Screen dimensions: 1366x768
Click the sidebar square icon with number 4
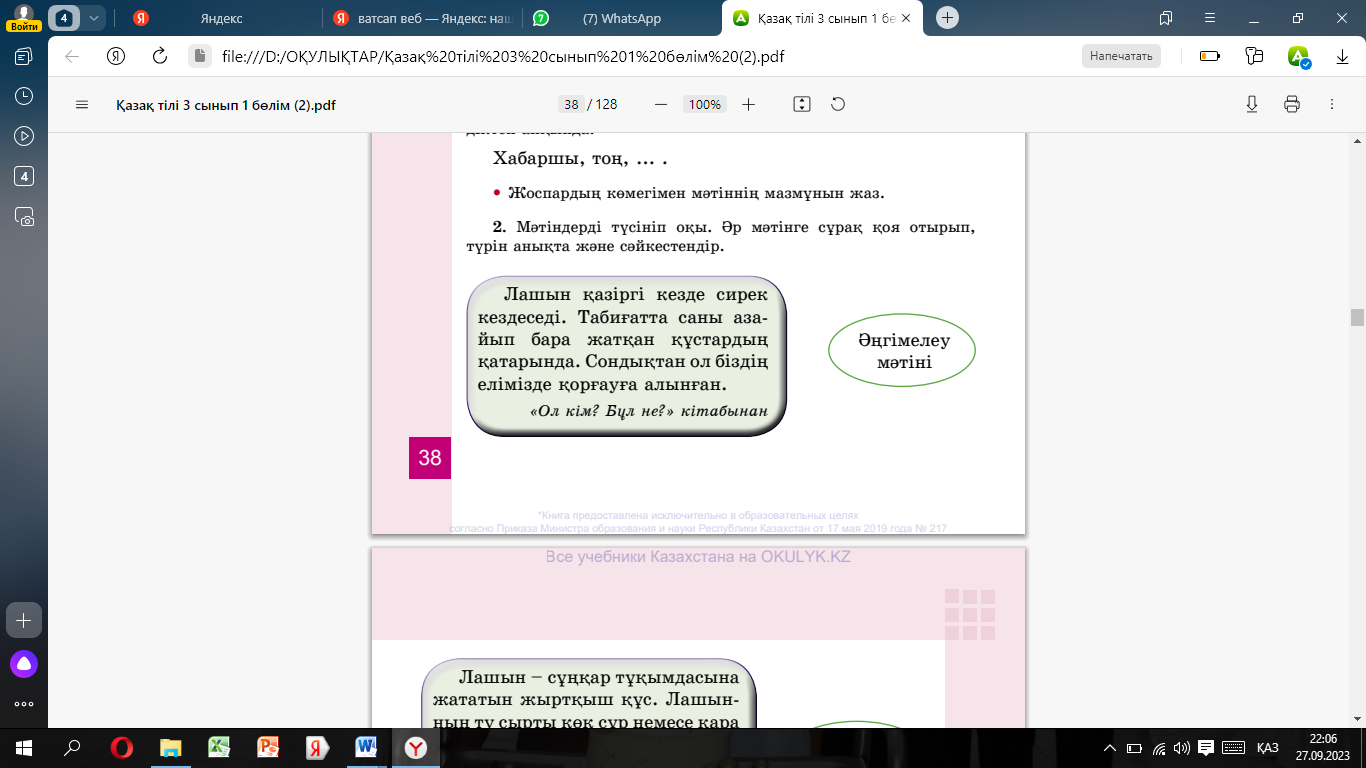pyautogui.click(x=24, y=176)
